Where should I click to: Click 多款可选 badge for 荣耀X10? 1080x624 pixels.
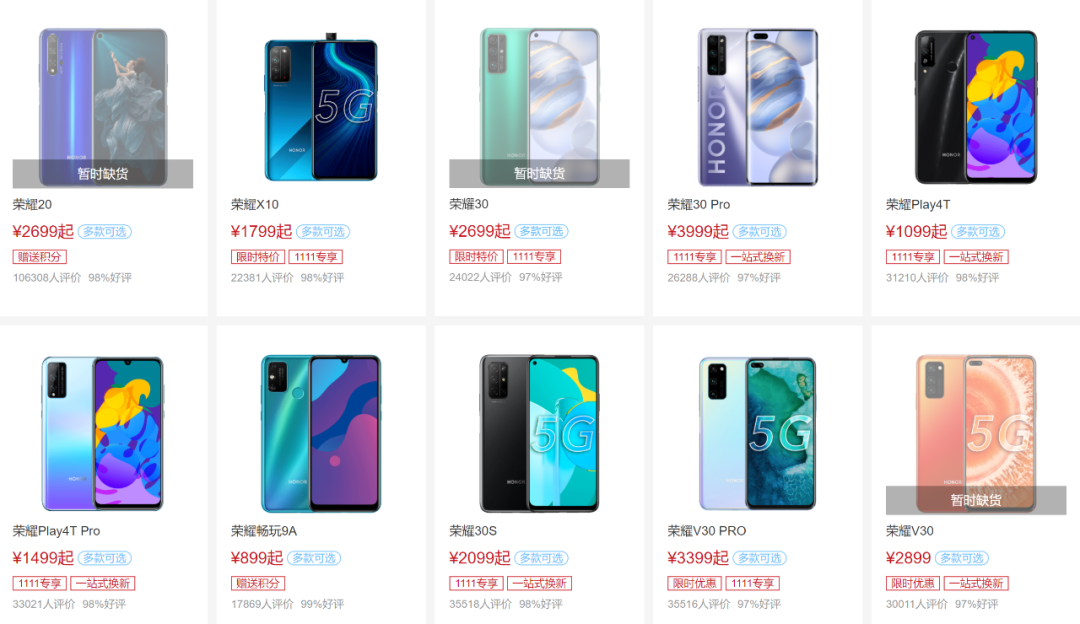click(x=323, y=232)
